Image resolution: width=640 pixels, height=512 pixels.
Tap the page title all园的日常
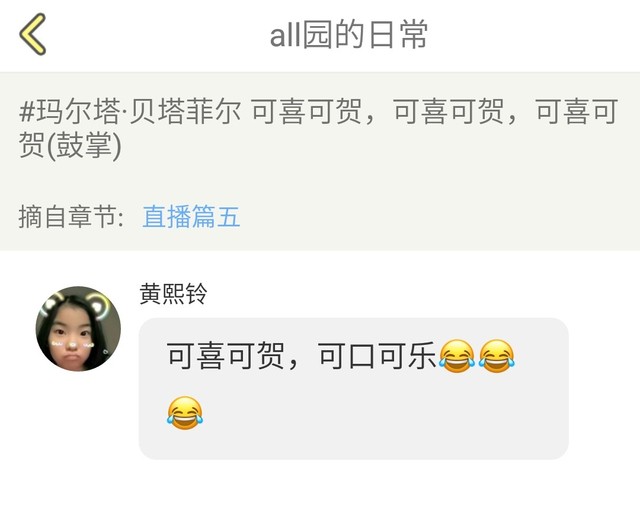348,35
